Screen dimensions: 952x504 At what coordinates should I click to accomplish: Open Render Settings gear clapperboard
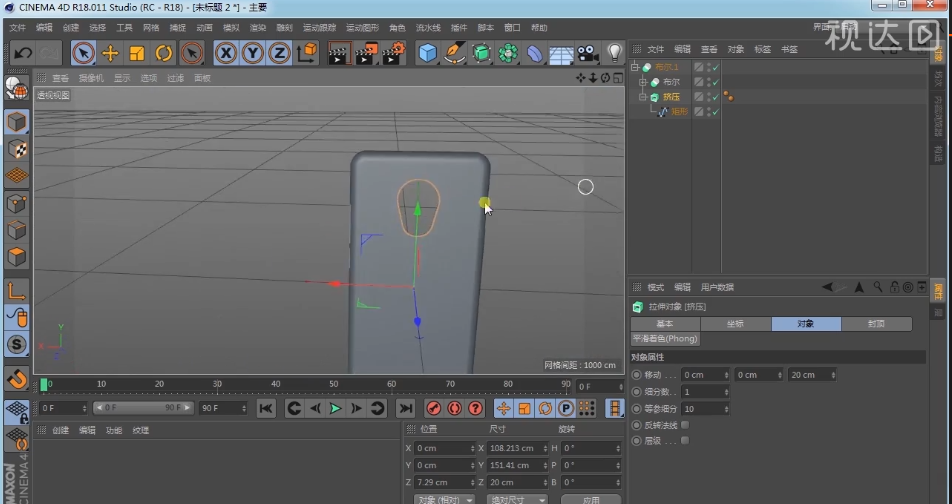(393, 53)
